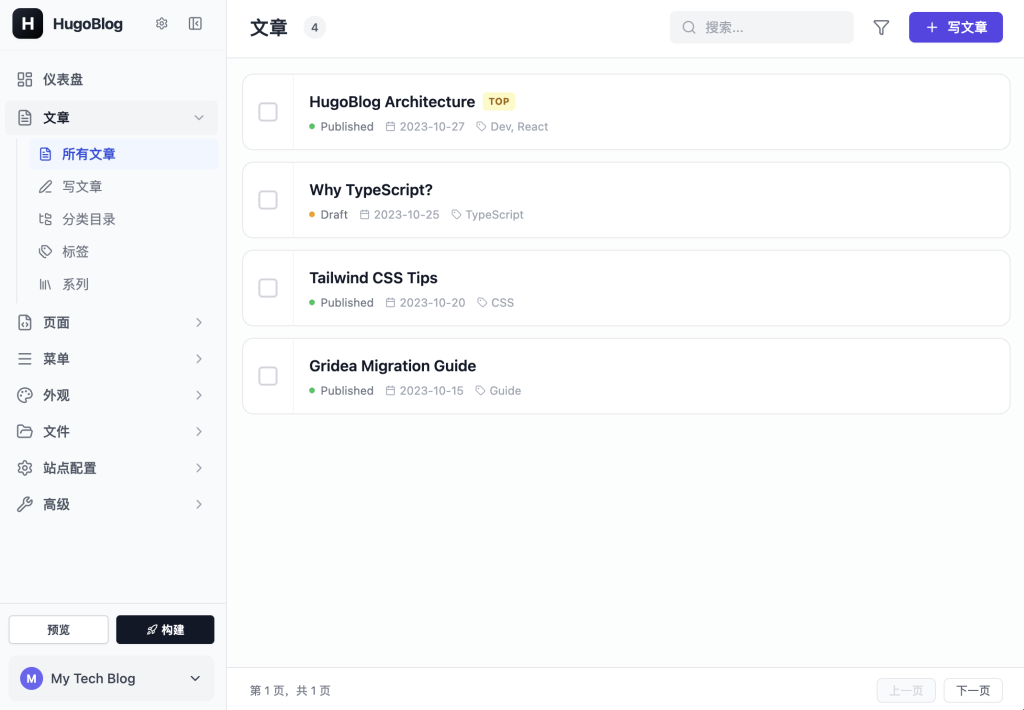Viewport: 1024px width, 710px height.
Task: Click the settings gear icon beside HugoBlog
Action: coord(162,24)
